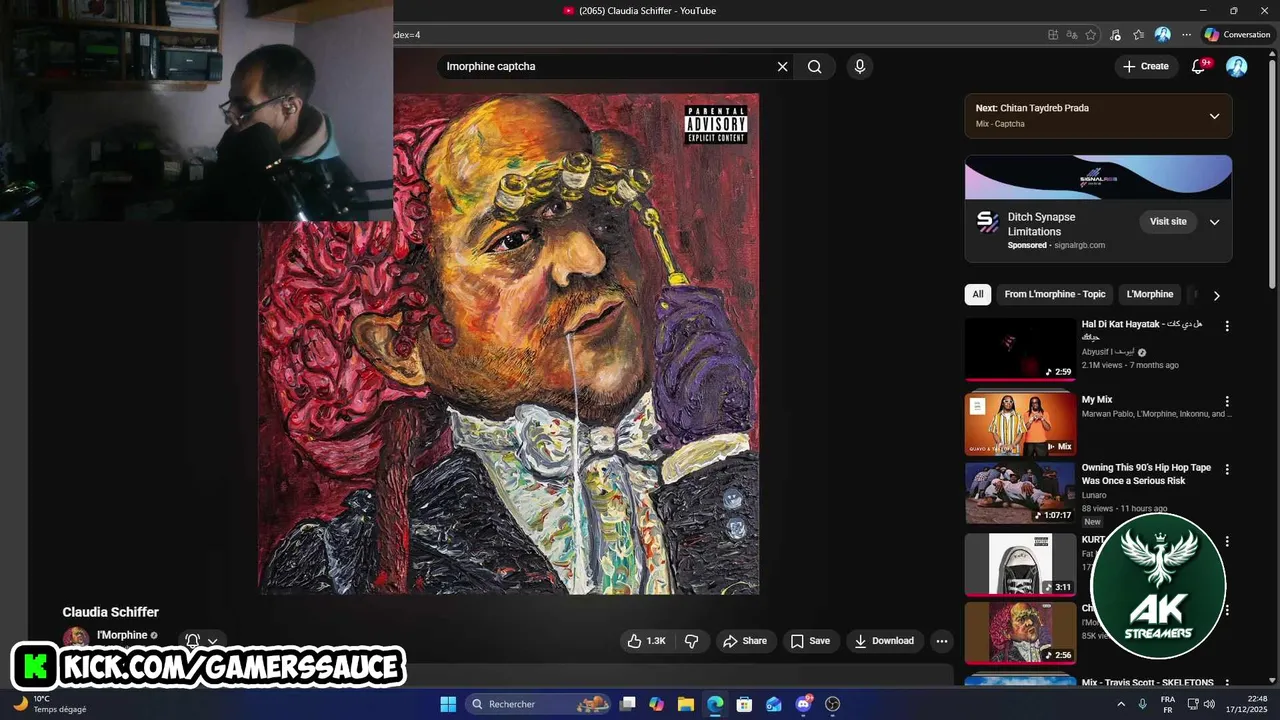Open Task View on the taskbar
This screenshot has height=720, width=1280.
pyautogui.click(x=627, y=704)
